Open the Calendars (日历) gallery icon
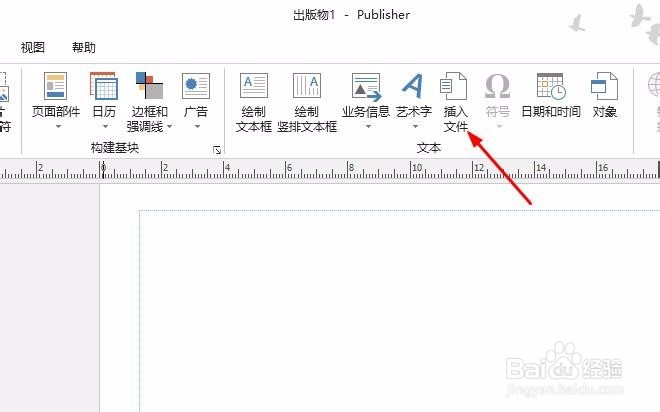Screen dimensions: 660x412 104,85
